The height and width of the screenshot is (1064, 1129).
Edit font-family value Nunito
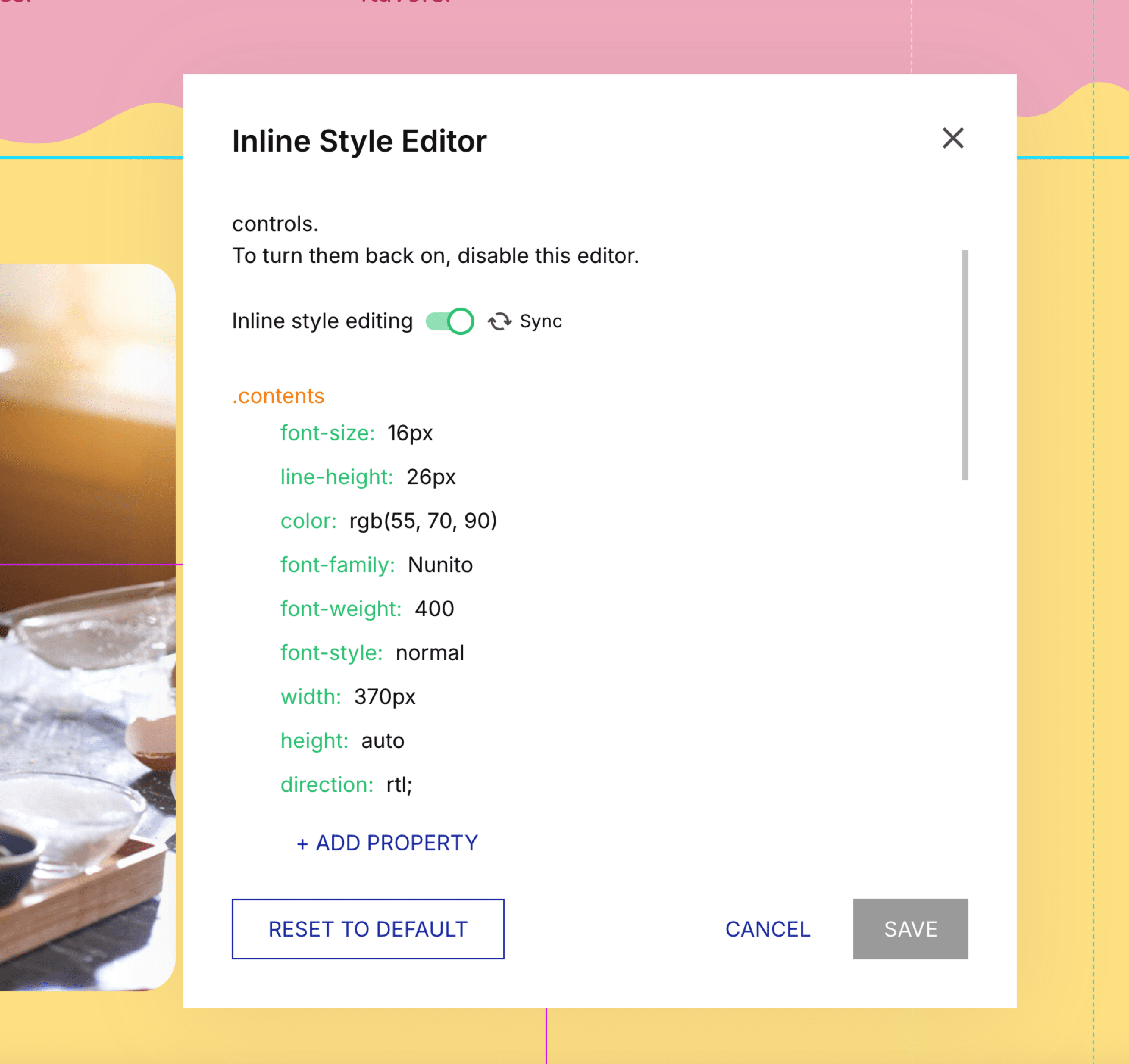[x=440, y=565]
